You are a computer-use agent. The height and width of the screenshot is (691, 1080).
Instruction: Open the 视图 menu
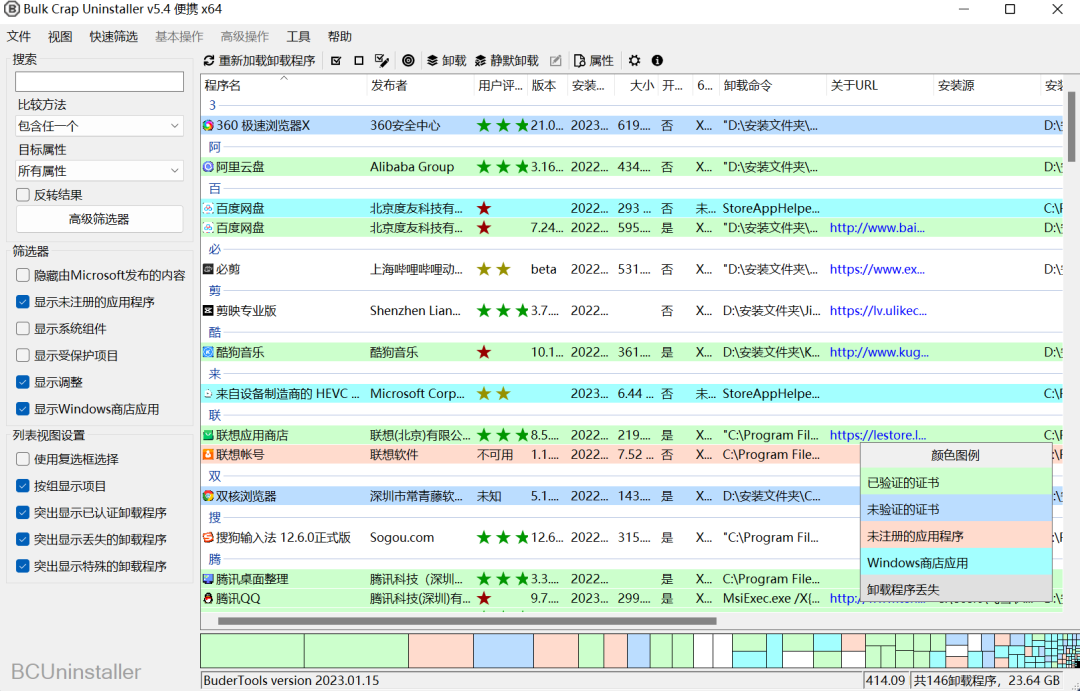point(60,37)
